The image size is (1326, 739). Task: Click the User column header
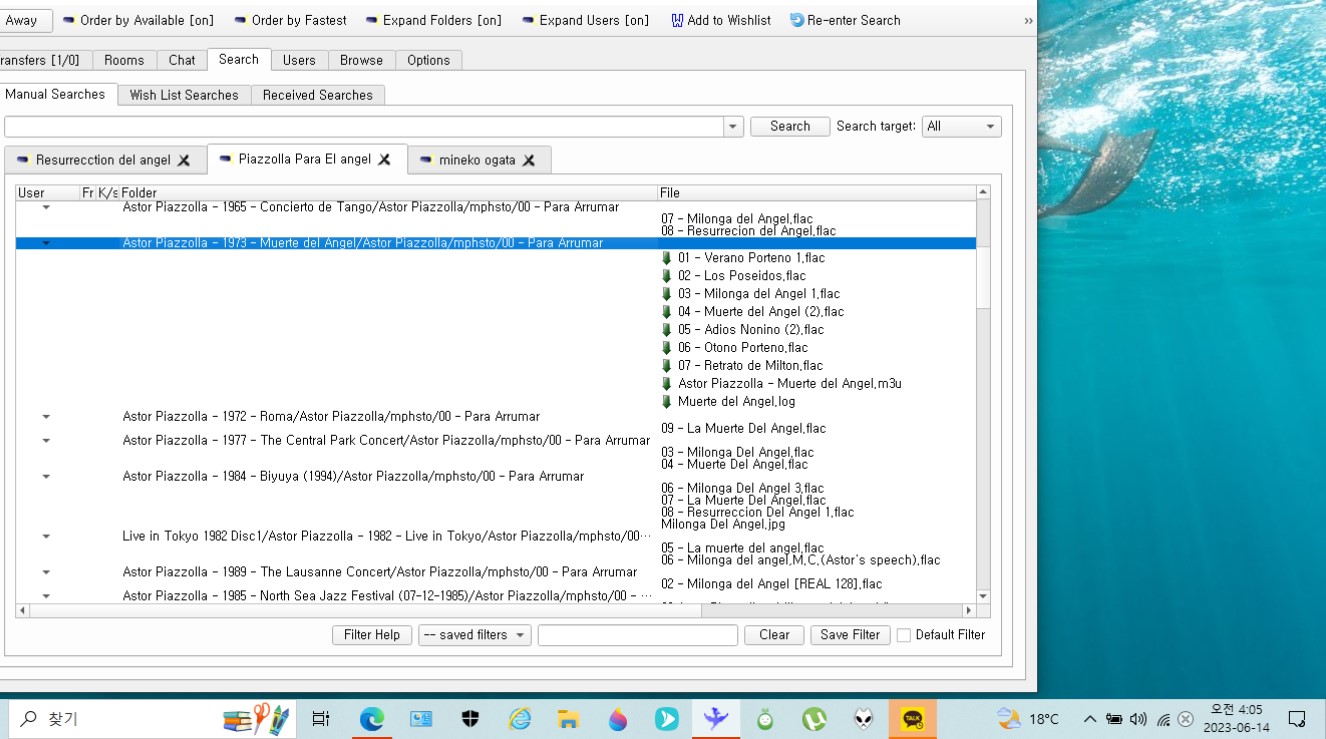(x=47, y=192)
